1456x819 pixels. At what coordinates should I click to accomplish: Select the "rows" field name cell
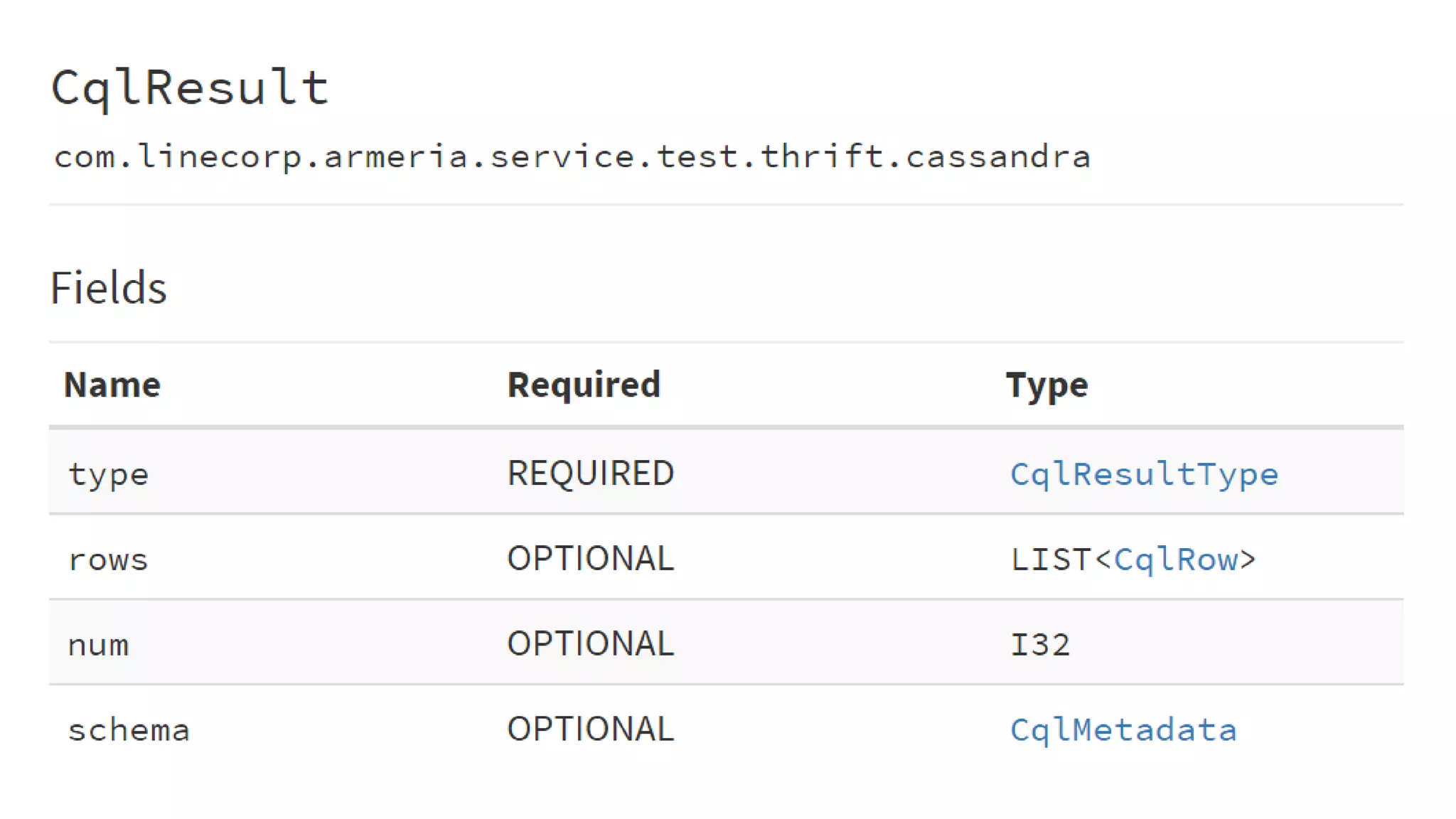108,560
